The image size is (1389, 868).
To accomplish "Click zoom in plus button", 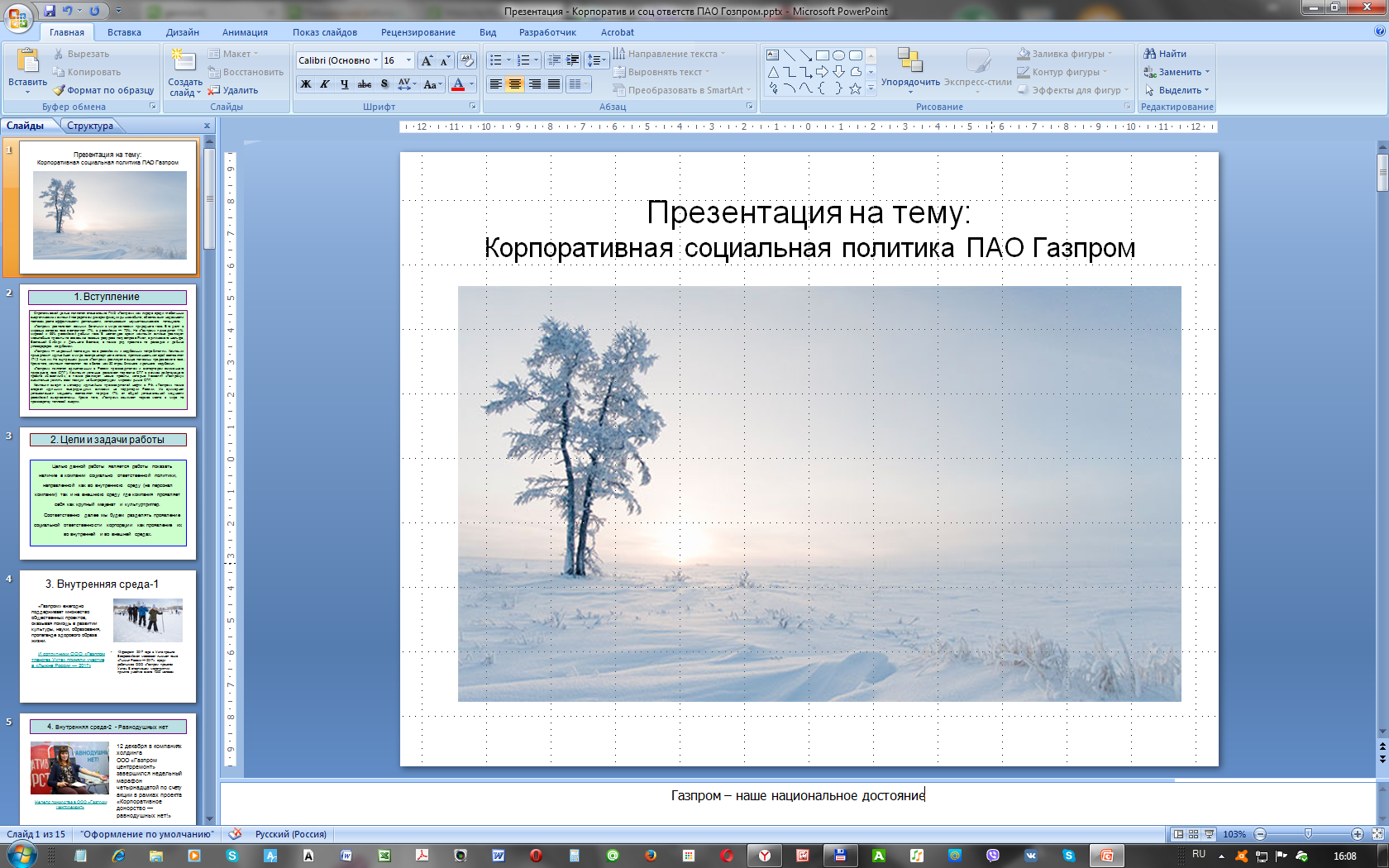I will point(1358,834).
